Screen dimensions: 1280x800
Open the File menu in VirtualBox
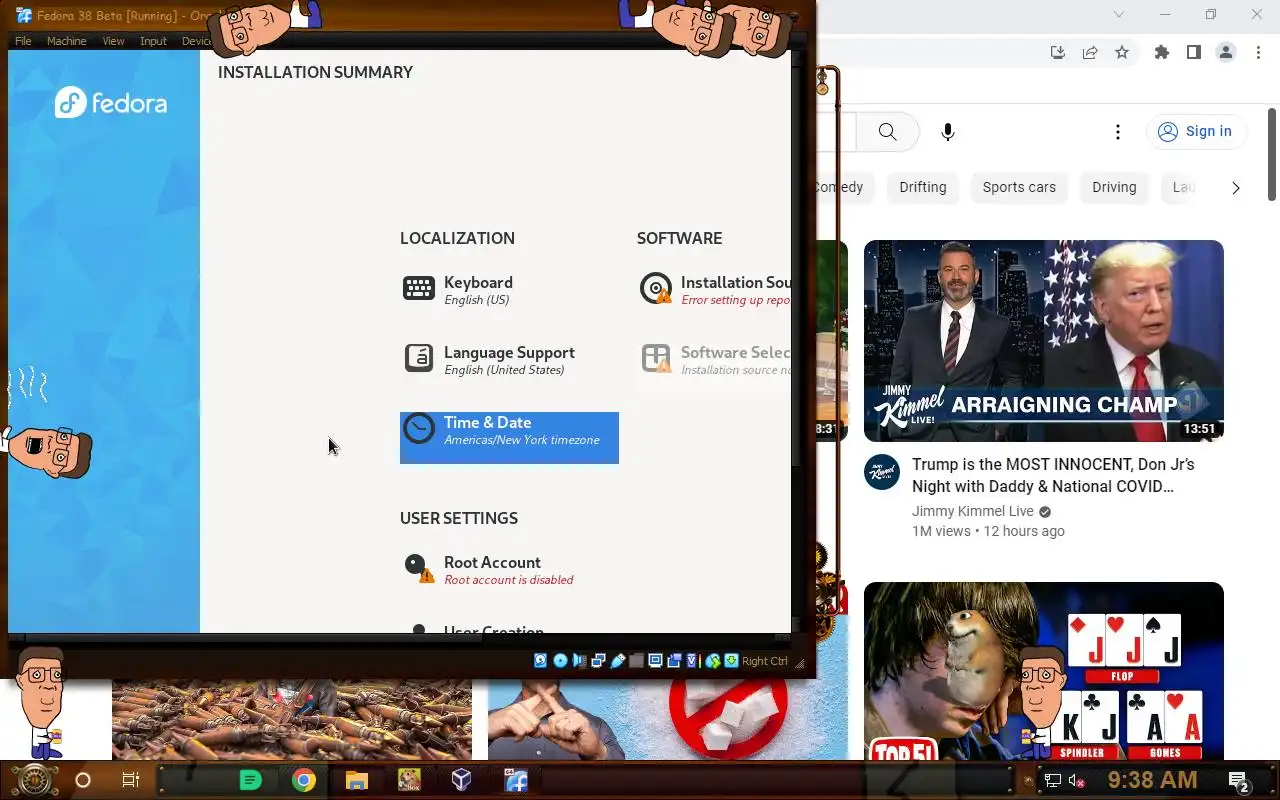pyautogui.click(x=23, y=41)
